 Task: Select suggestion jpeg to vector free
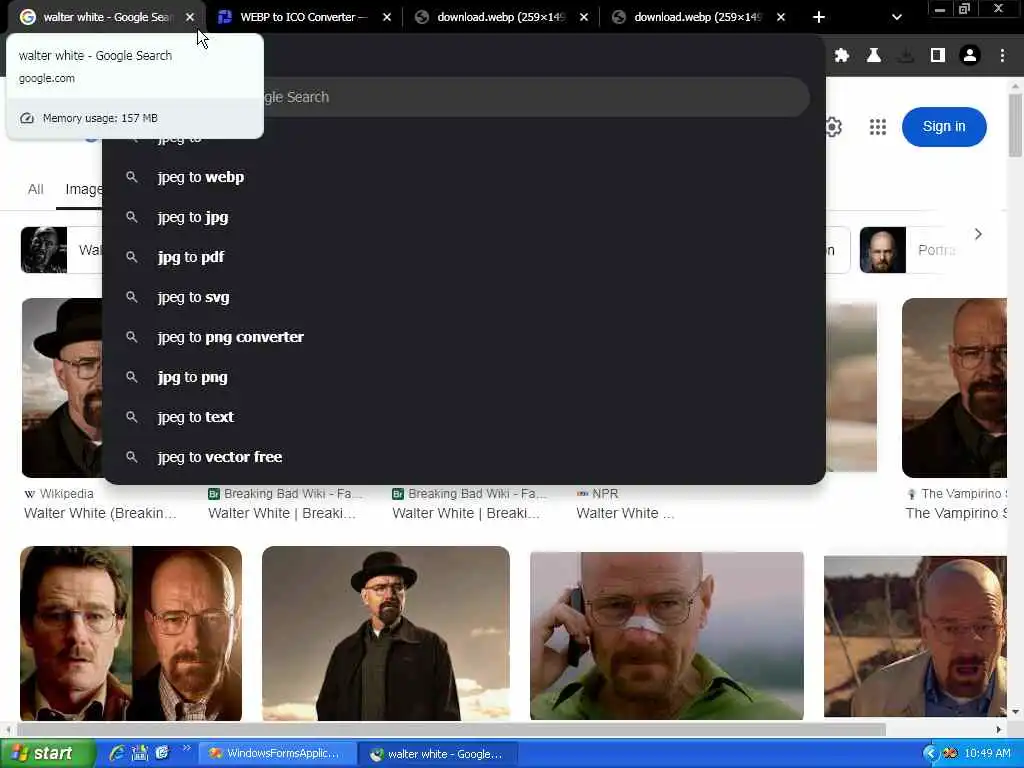pos(464,457)
